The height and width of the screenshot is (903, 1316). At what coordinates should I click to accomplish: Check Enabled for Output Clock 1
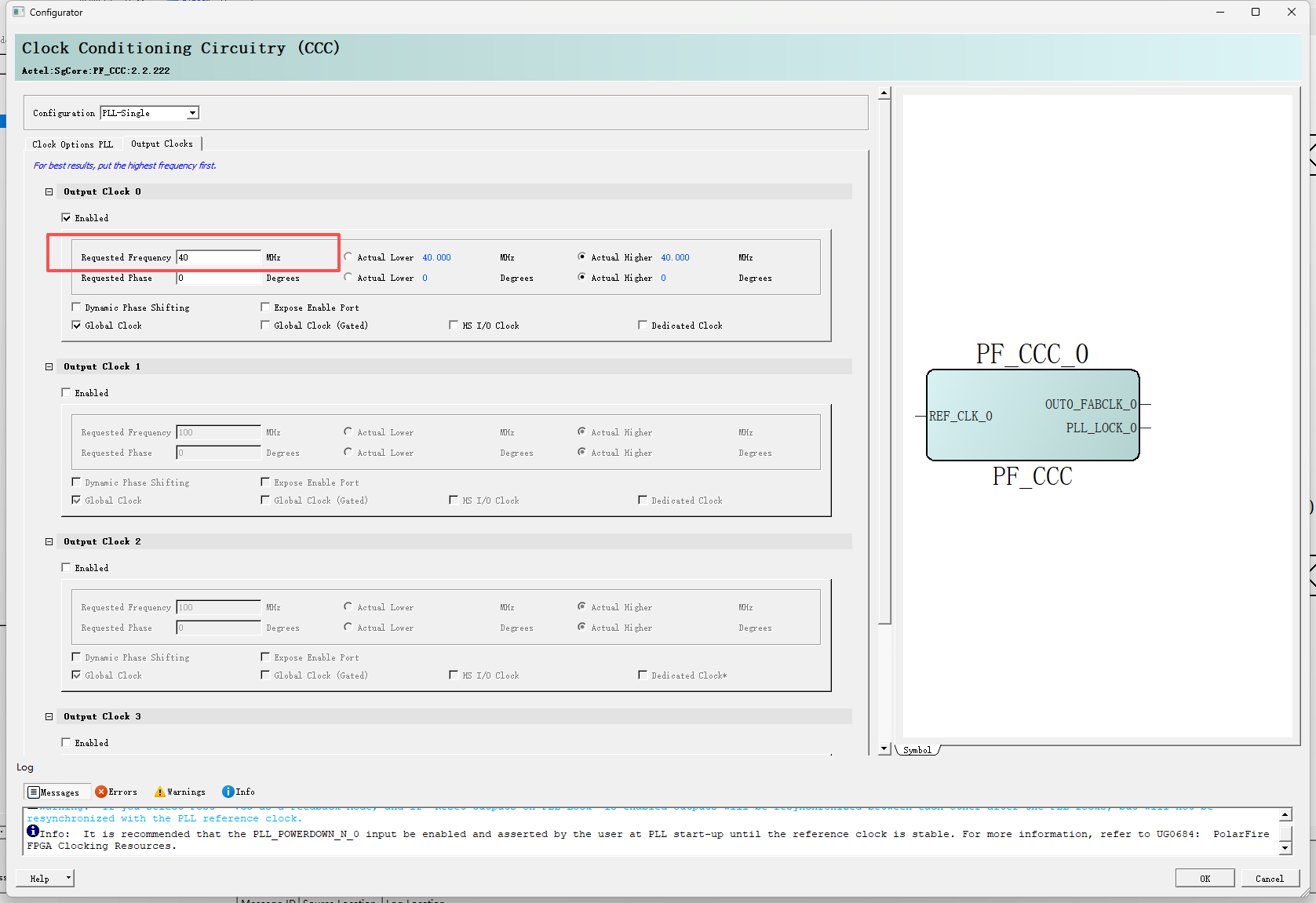[66, 393]
